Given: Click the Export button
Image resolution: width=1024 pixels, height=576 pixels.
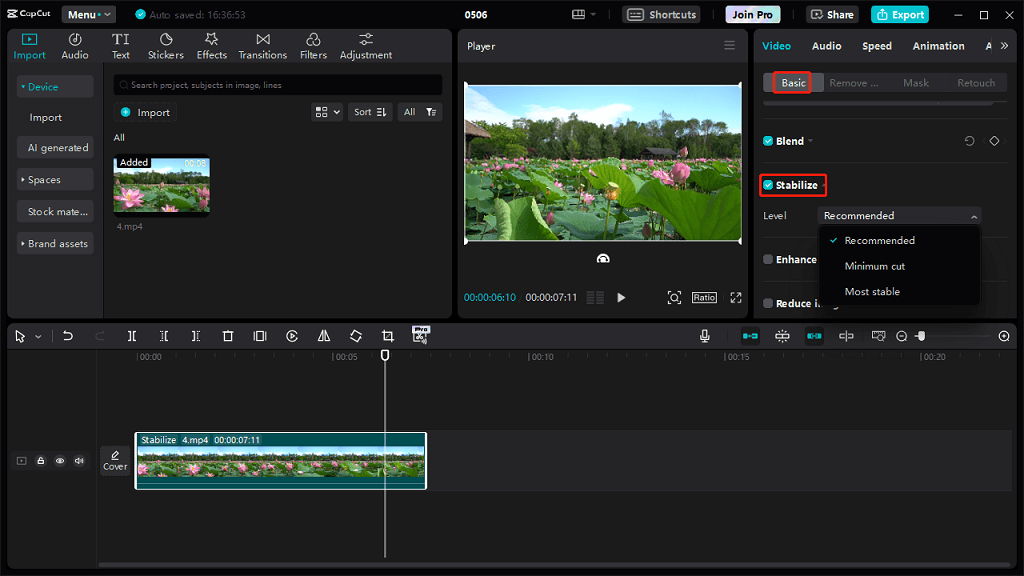Looking at the screenshot, I should [900, 14].
